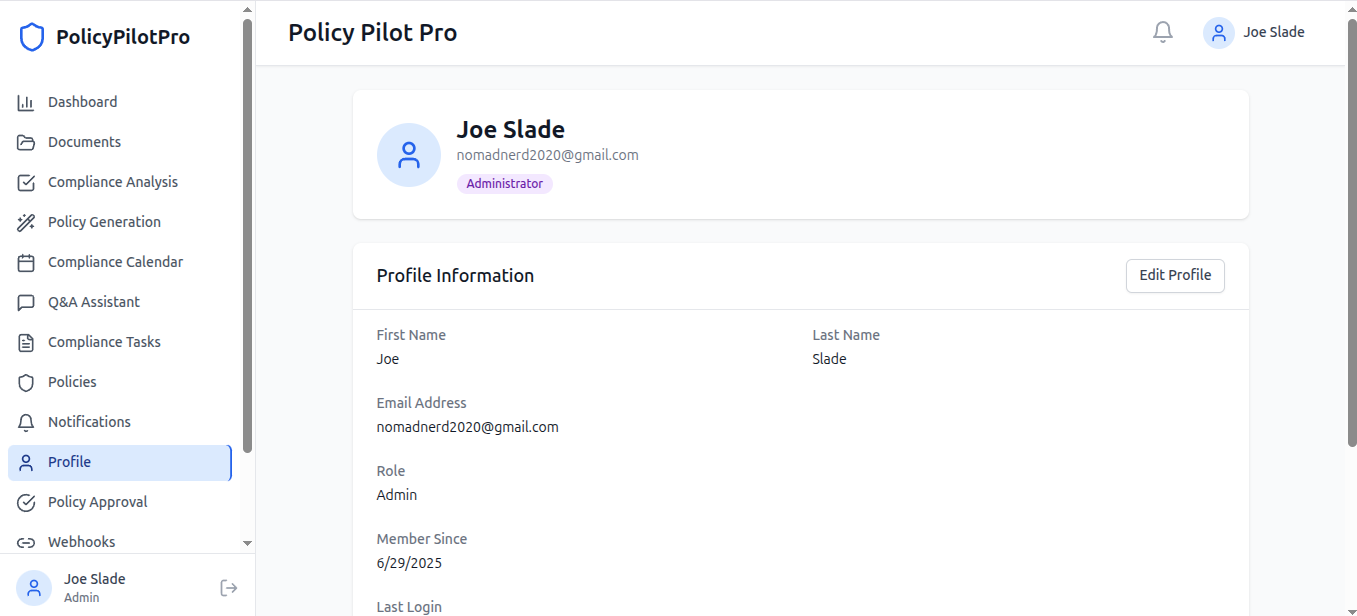Screen dimensions: 1357x616
Task: Click the notification bell icon in header
Action: click(1162, 32)
